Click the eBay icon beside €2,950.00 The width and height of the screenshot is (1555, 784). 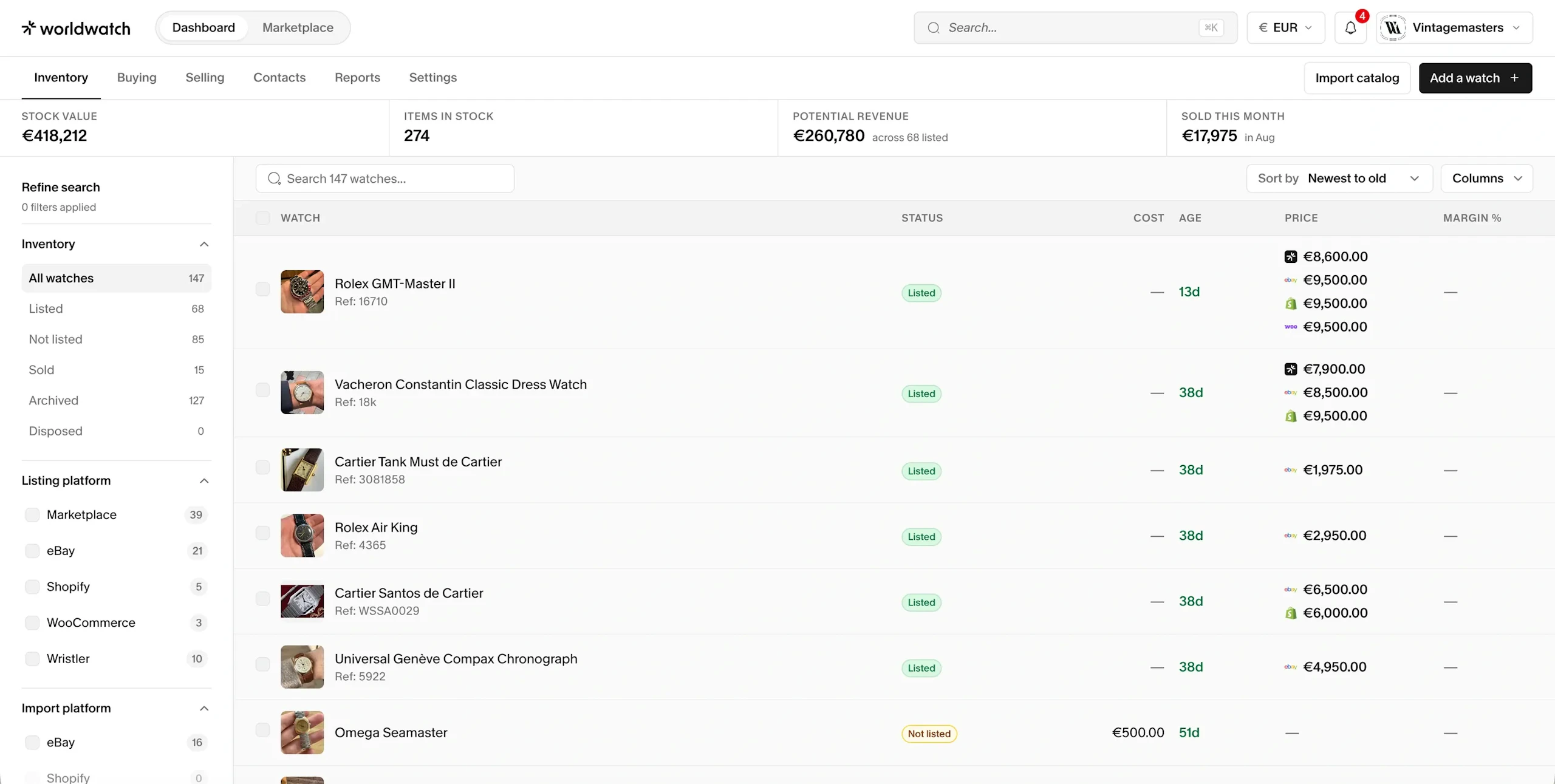1291,536
